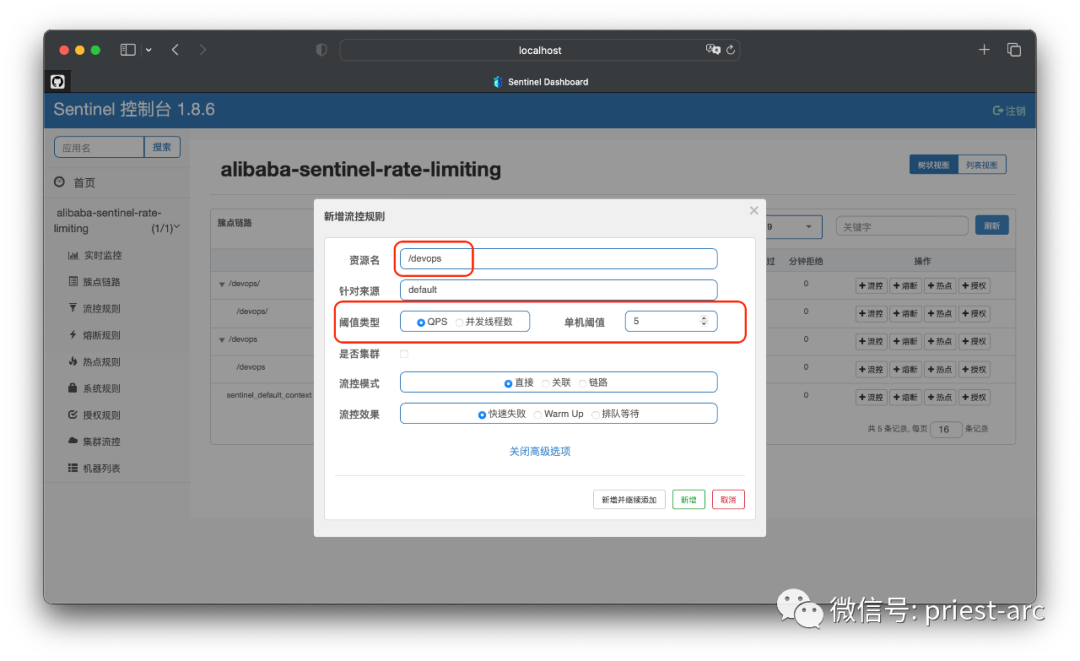Viewport: 1080px width, 661px height.
Task: Select the 并发线程数 radio option
Action: (459, 322)
